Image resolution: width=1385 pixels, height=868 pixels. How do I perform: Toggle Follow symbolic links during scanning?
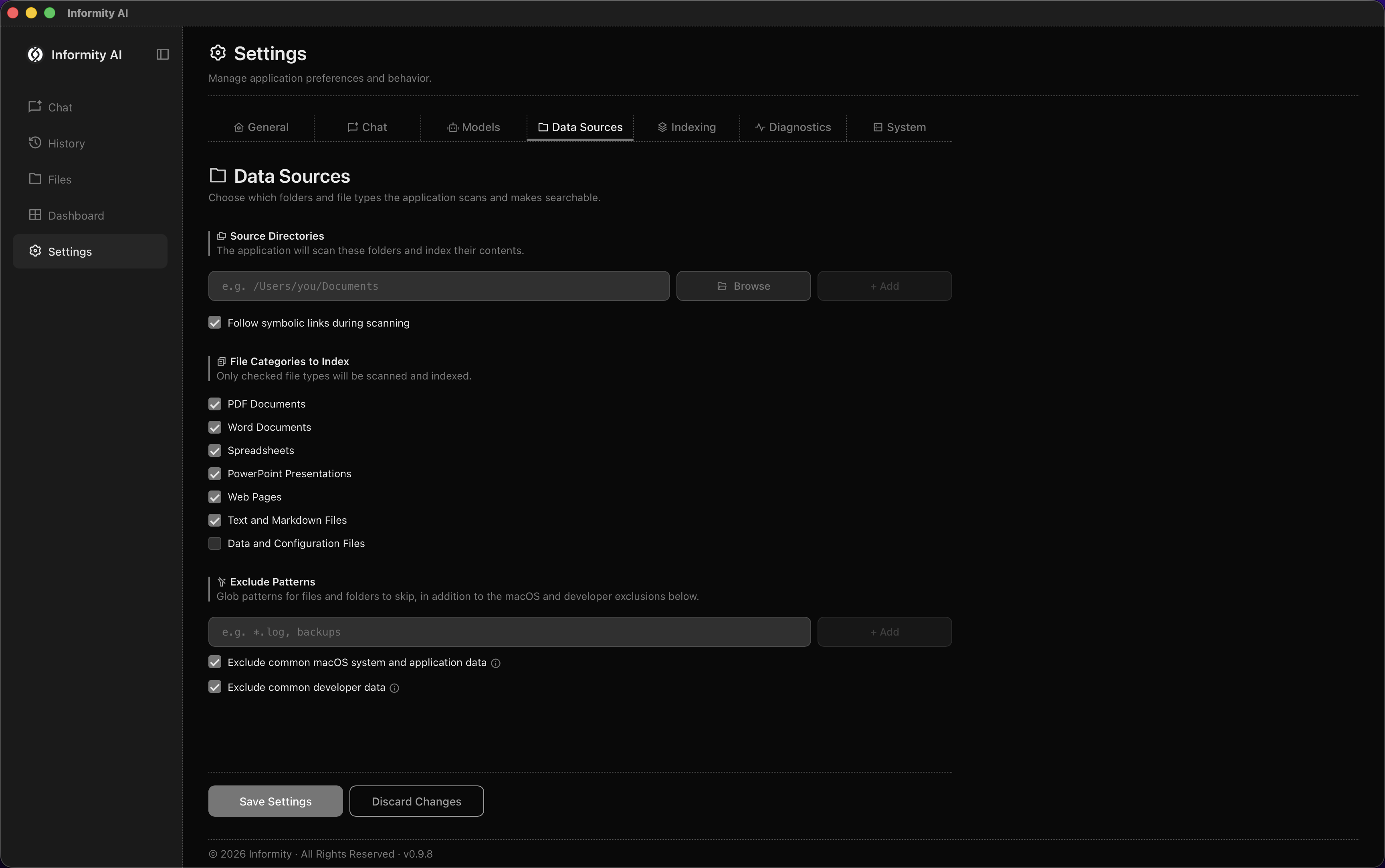[x=215, y=323]
